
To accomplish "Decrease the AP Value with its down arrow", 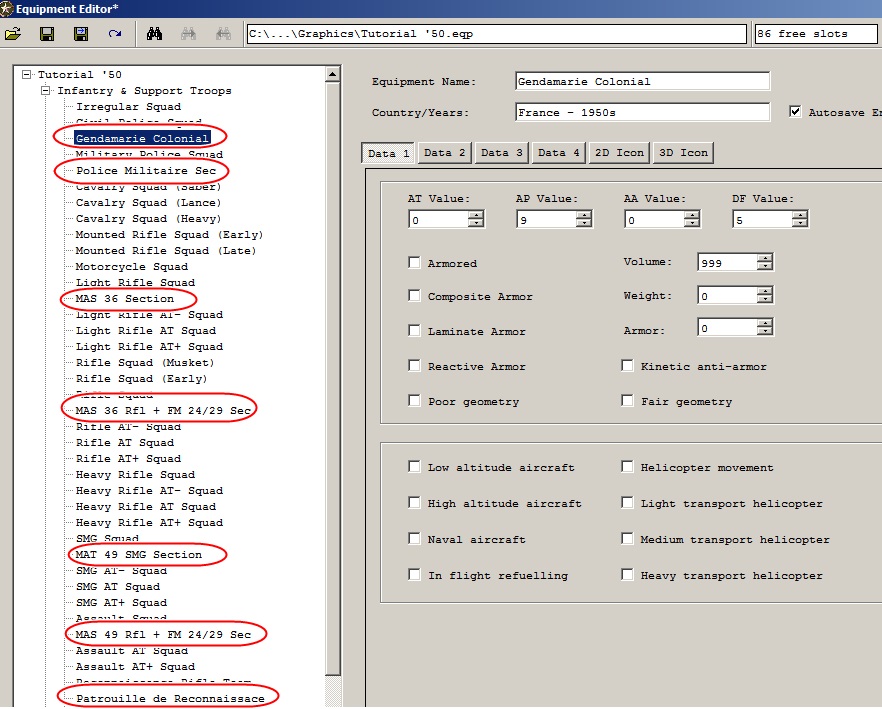I will (x=584, y=223).
